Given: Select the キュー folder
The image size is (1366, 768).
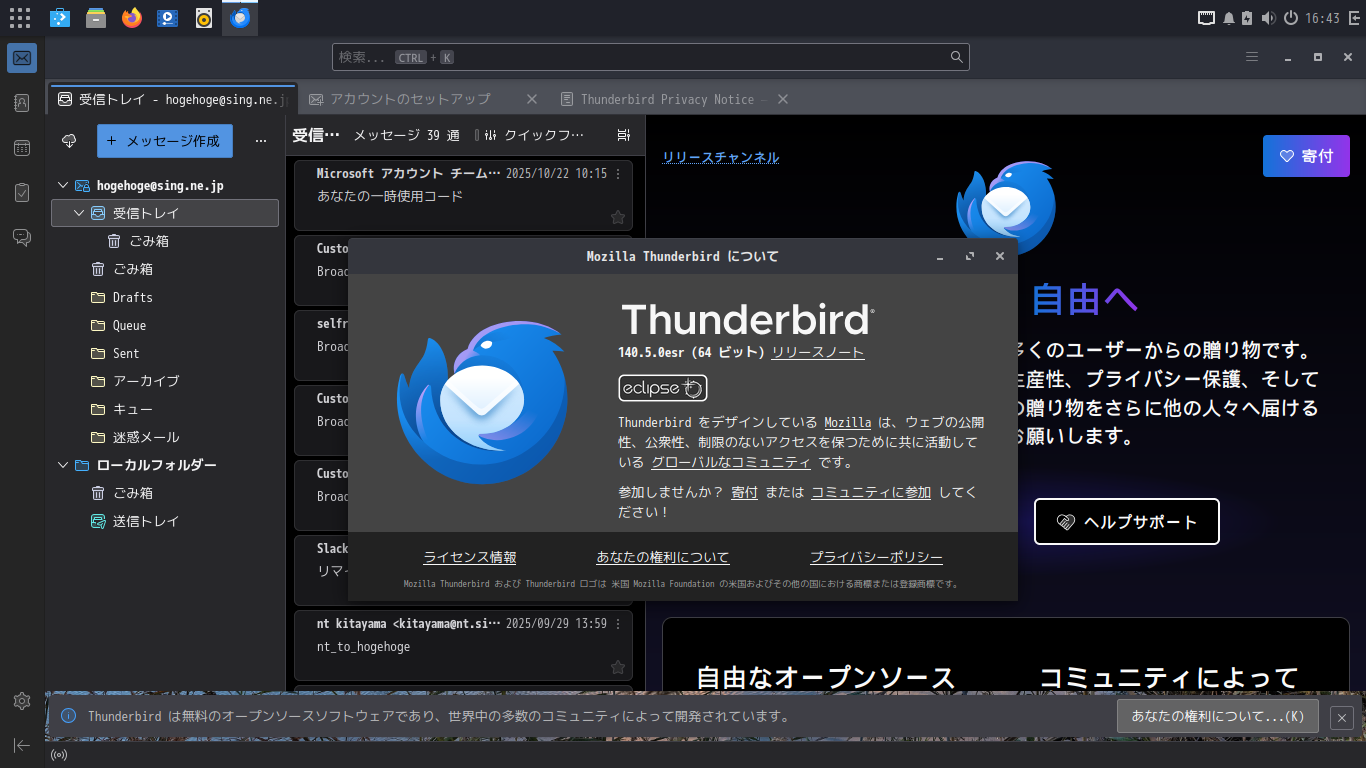Looking at the screenshot, I should pyautogui.click(x=165, y=409).
